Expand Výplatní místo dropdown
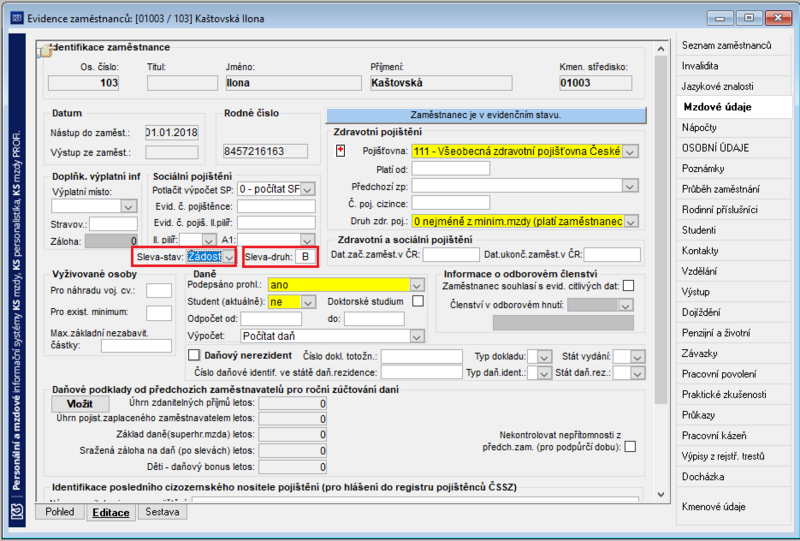Screen dimensions: 800x541 129,206
